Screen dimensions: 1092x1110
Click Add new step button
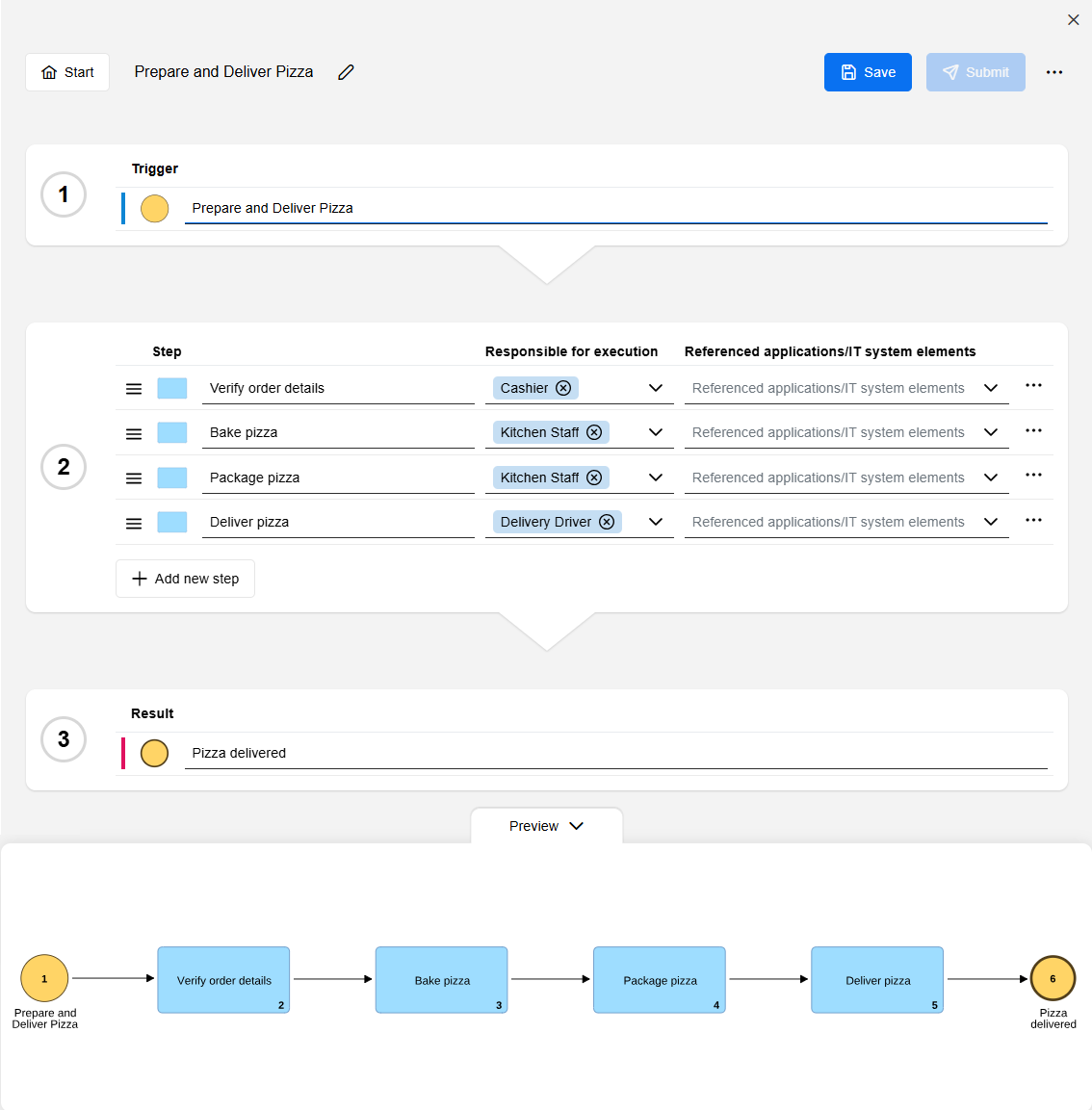(185, 579)
